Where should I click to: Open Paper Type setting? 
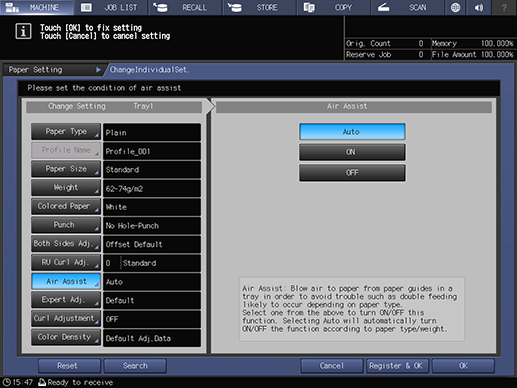coord(66,132)
